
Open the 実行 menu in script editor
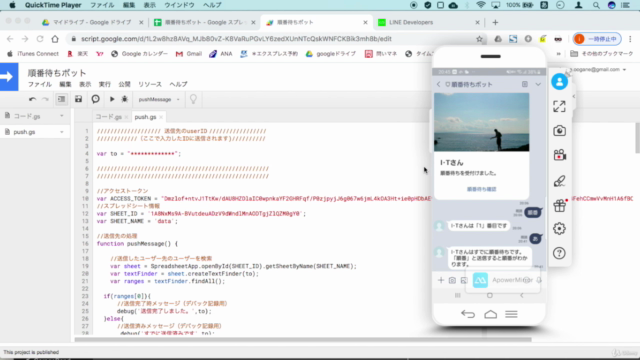coord(104,84)
